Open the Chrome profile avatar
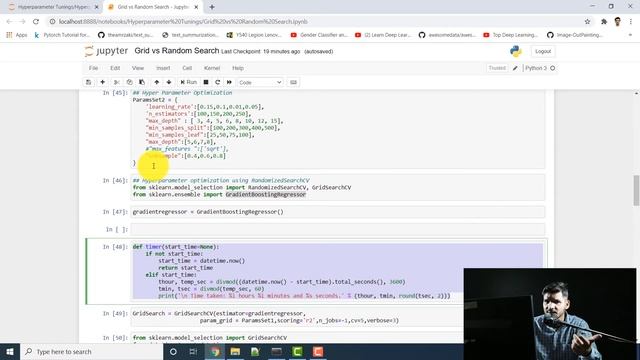The width and height of the screenshot is (640, 360). click(618, 22)
